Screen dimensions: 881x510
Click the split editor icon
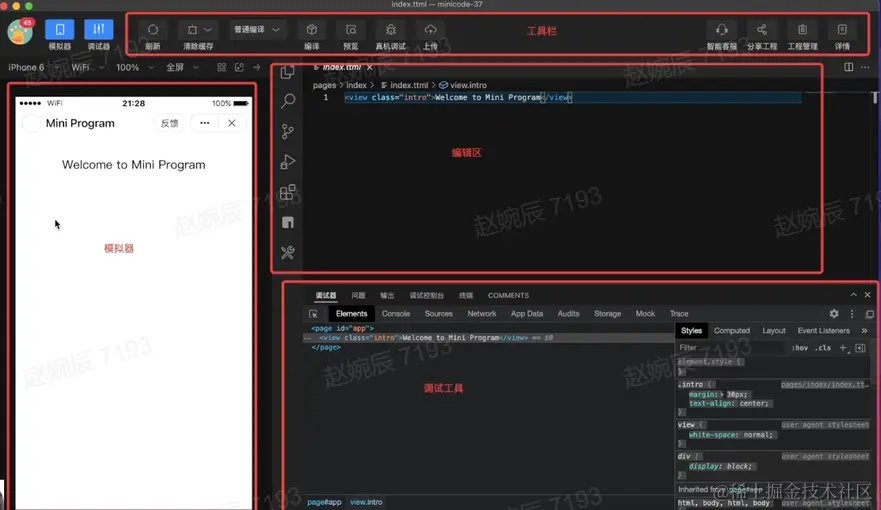(x=848, y=67)
